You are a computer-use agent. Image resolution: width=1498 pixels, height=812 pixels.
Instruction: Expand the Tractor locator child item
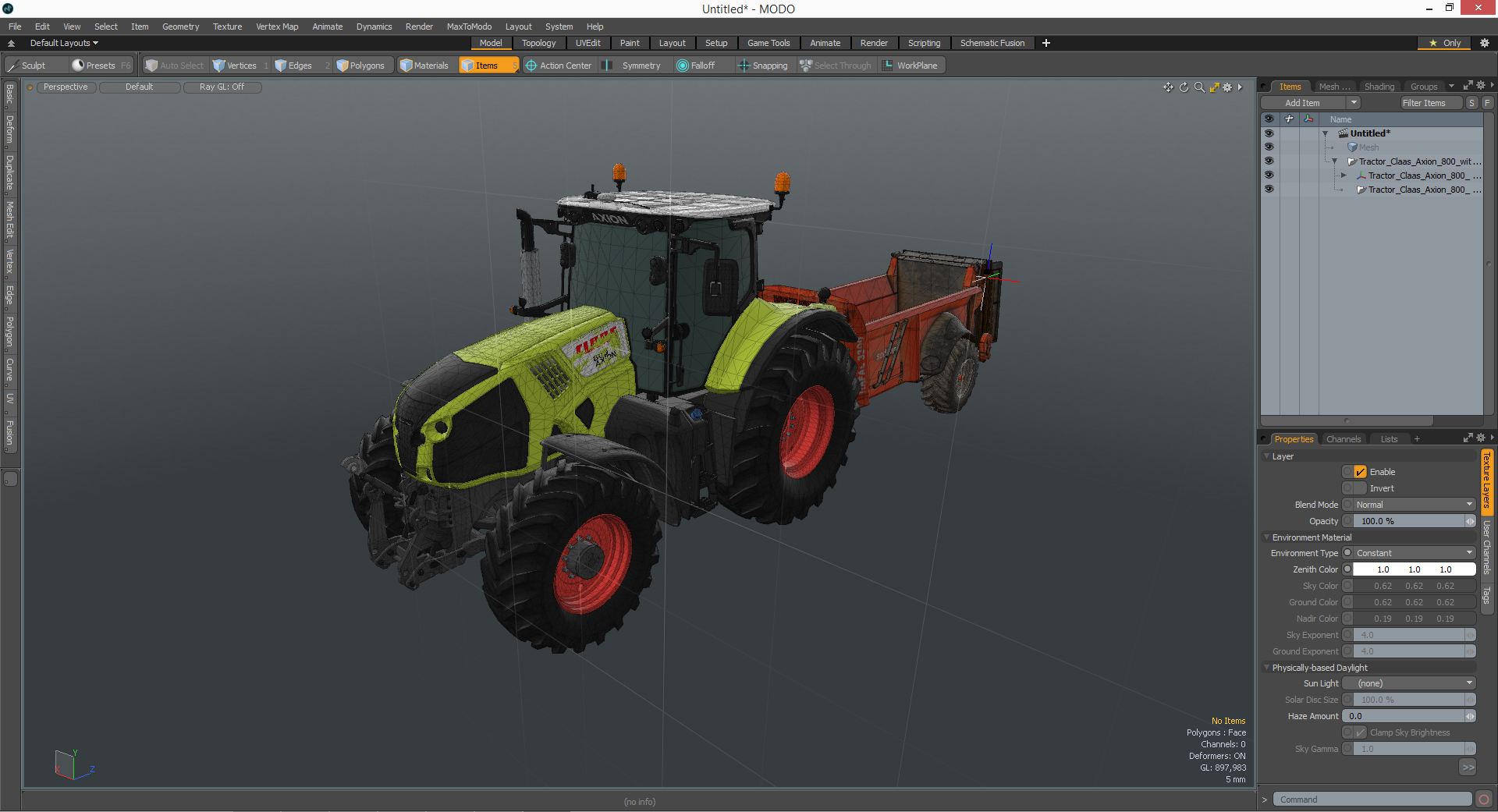click(x=1344, y=176)
